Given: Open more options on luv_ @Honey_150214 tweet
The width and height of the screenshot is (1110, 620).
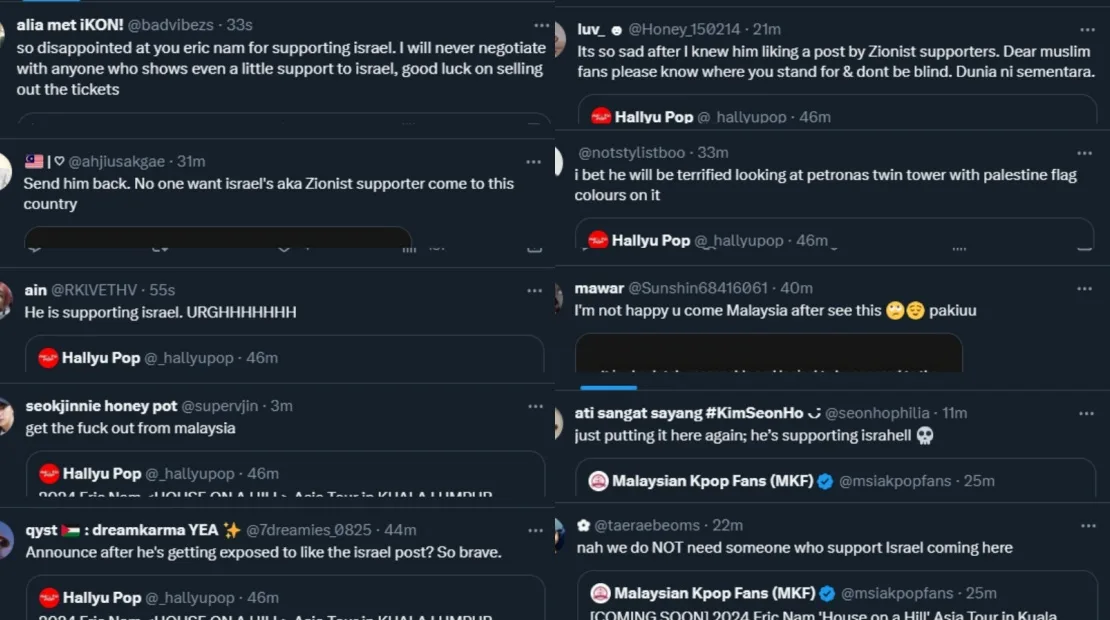Looking at the screenshot, I should tap(1085, 29).
